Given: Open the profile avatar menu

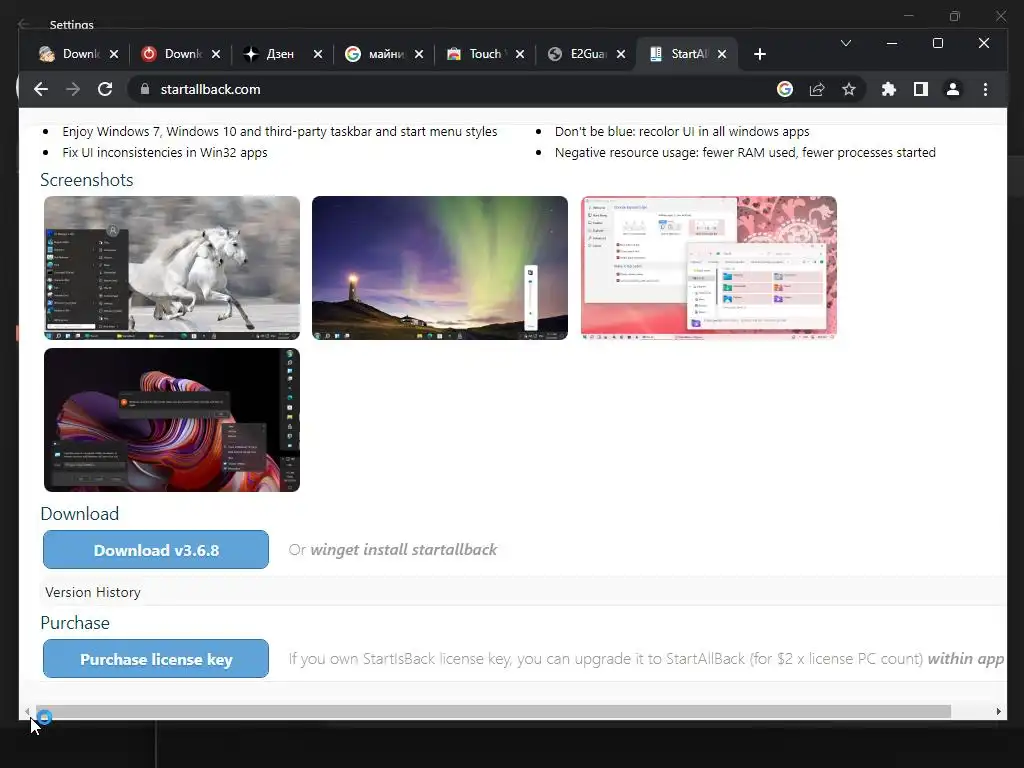Looking at the screenshot, I should [953, 89].
